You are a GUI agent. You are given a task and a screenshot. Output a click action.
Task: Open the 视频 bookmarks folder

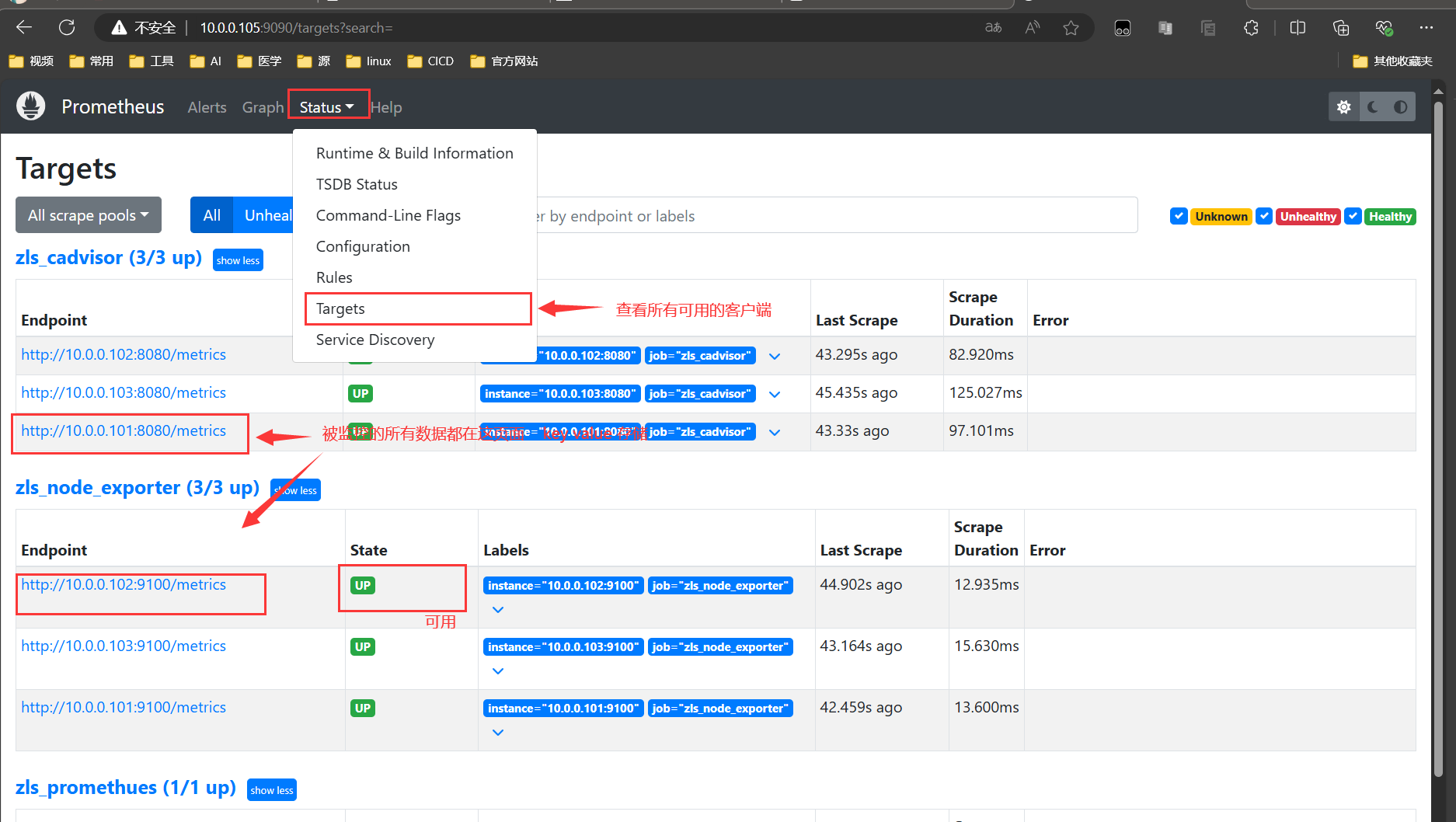32,61
